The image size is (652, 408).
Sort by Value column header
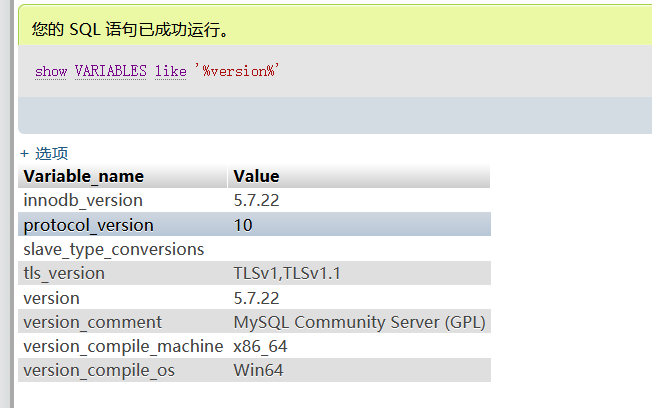256,176
